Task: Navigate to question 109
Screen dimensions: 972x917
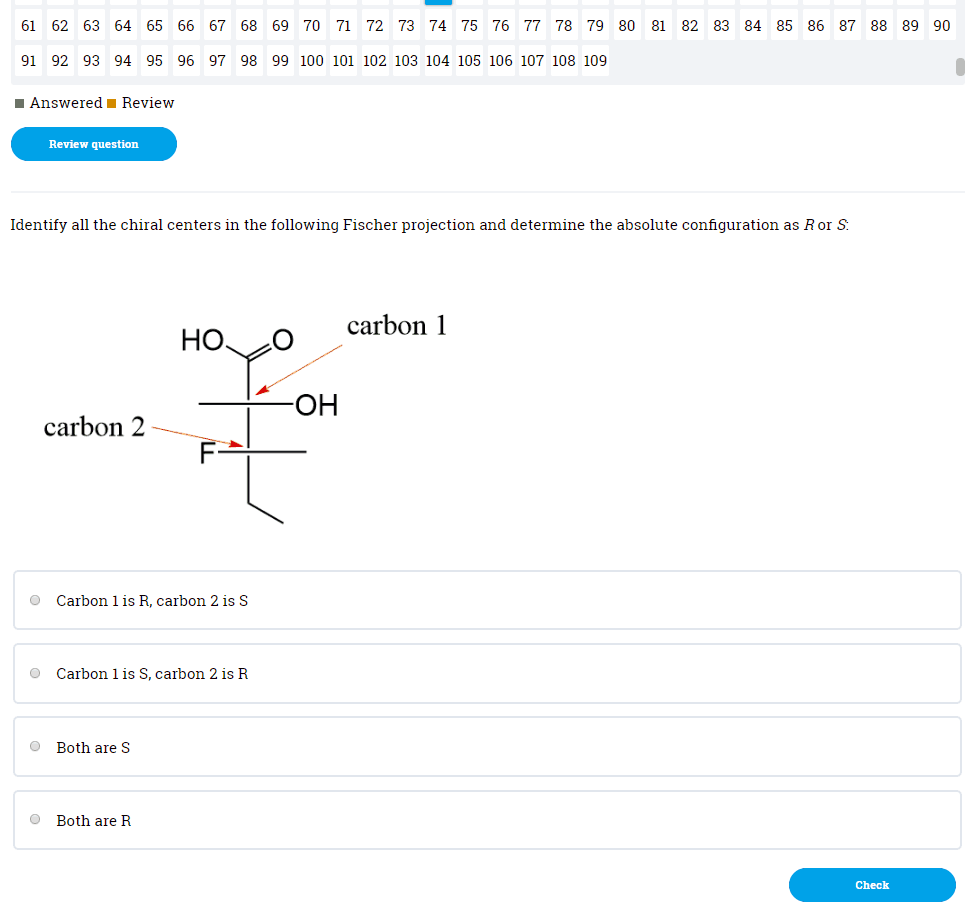Action: tap(595, 61)
